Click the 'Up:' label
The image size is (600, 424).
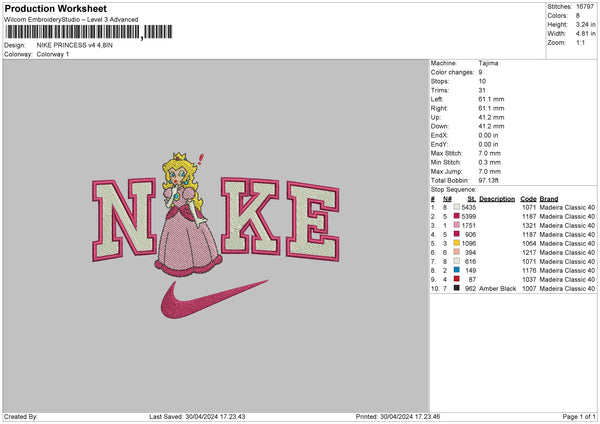[435, 117]
